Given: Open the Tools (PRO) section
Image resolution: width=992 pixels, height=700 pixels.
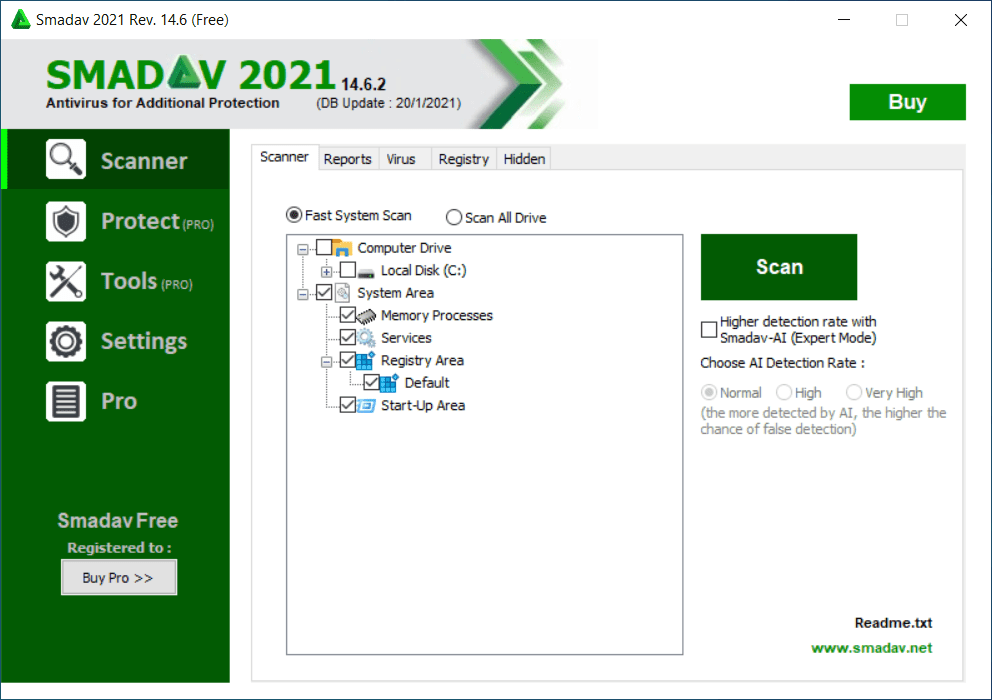Looking at the screenshot, I should pyautogui.click(x=116, y=281).
